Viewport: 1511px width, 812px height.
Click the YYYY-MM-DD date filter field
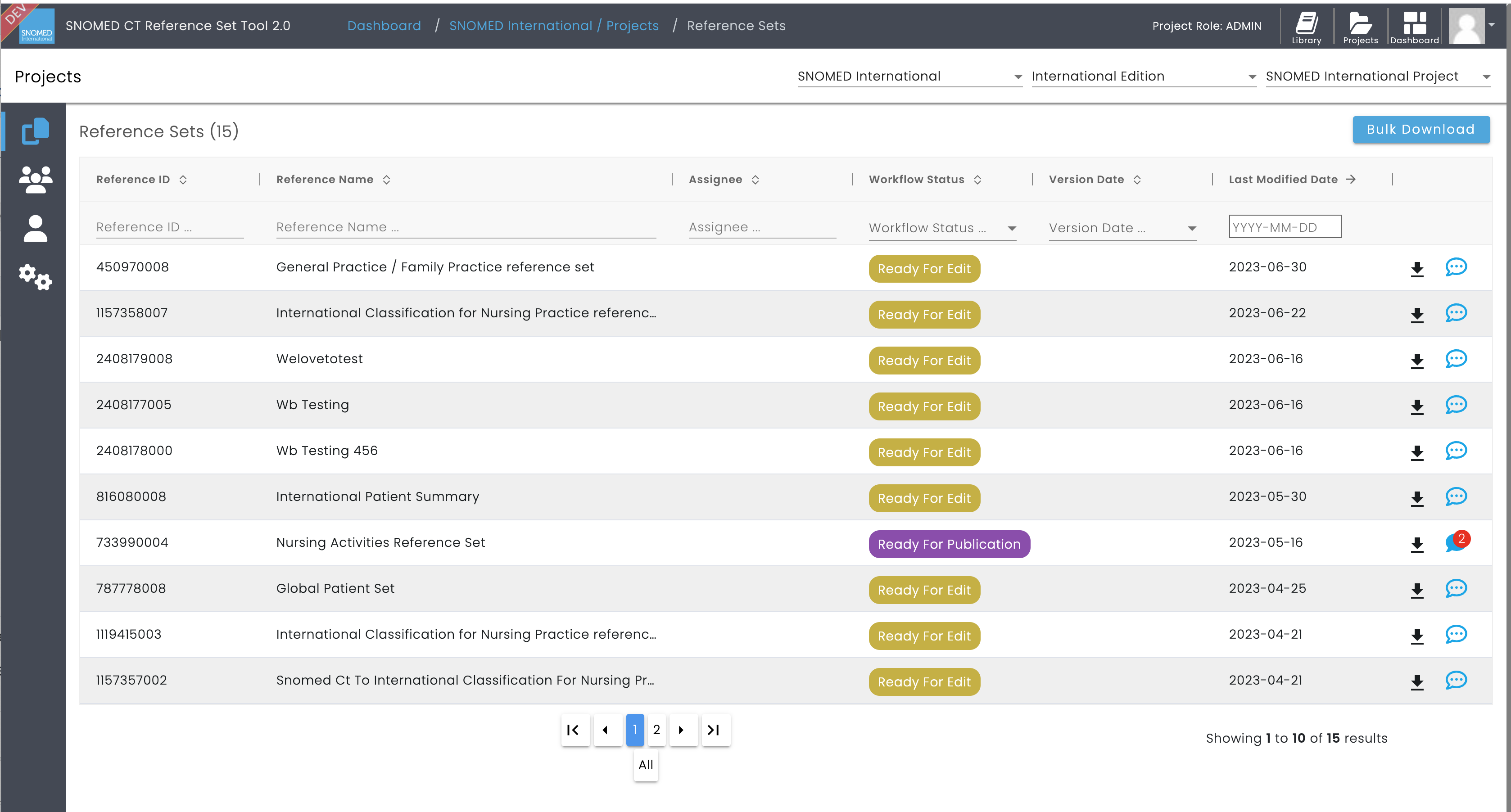(x=1285, y=227)
